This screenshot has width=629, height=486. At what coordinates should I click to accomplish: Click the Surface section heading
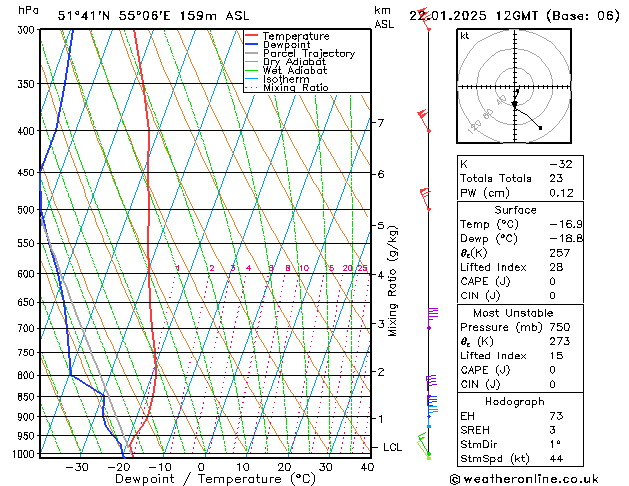tap(515, 210)
